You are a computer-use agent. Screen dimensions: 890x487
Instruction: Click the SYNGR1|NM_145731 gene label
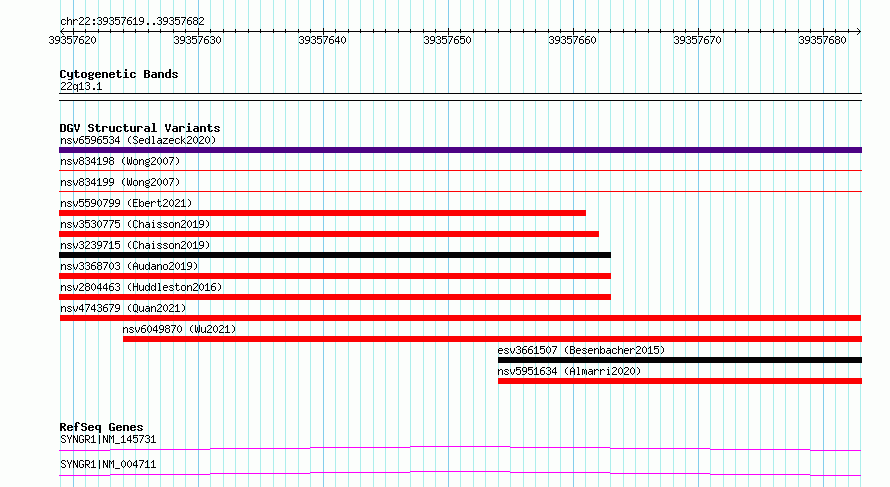pyautogui.click(x=108, y=439)
